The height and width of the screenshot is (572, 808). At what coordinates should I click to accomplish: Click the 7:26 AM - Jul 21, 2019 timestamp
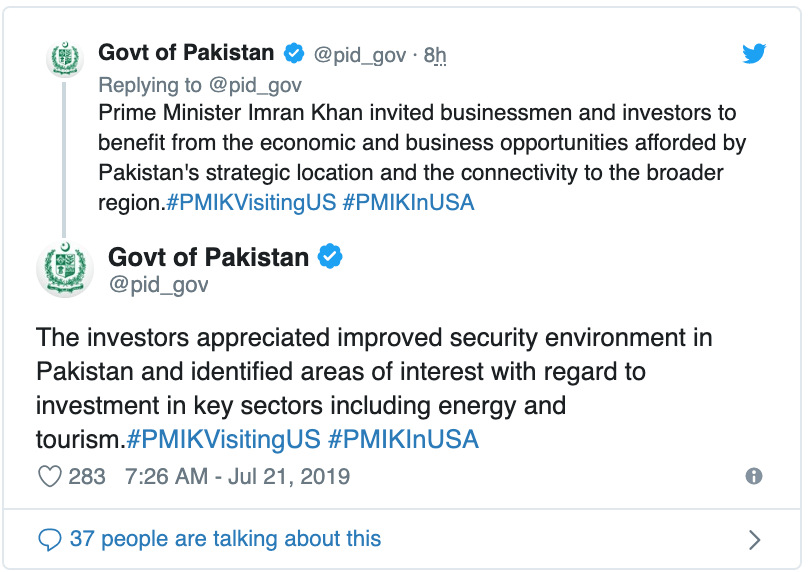tap(237, 477)
